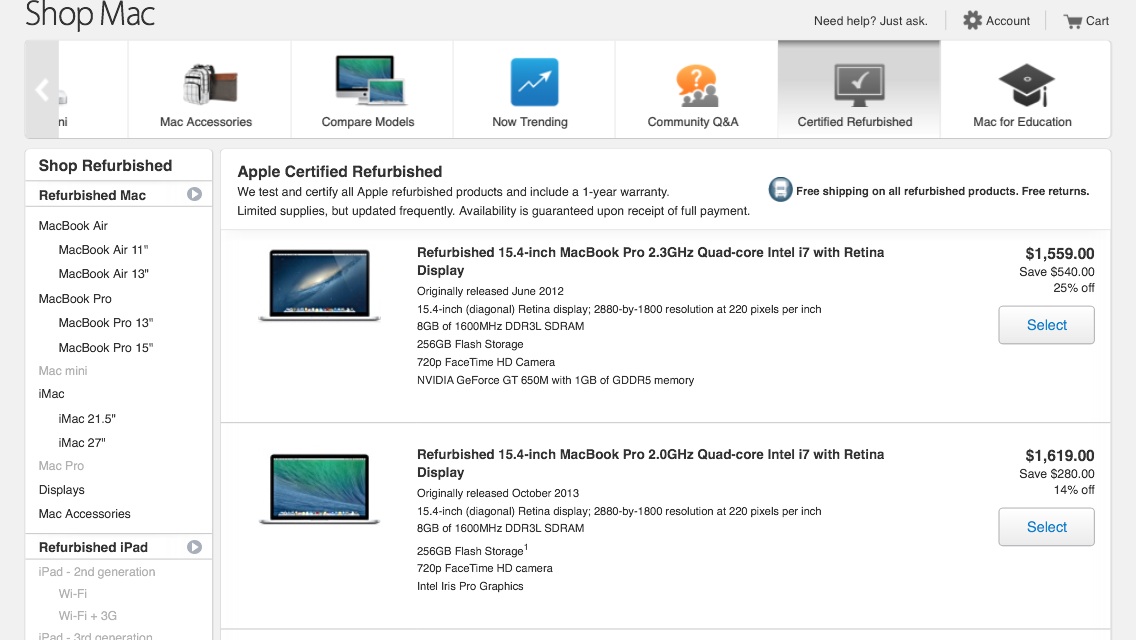
Task: Click the Apple Certified Refurbished heading
Action: tap(340, 171)
